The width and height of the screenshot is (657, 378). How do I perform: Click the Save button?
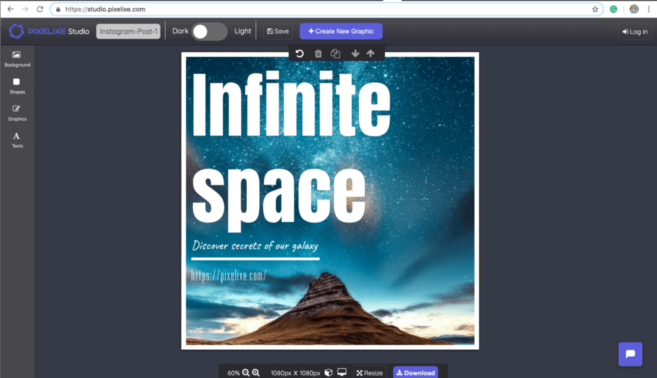point(278,31)
